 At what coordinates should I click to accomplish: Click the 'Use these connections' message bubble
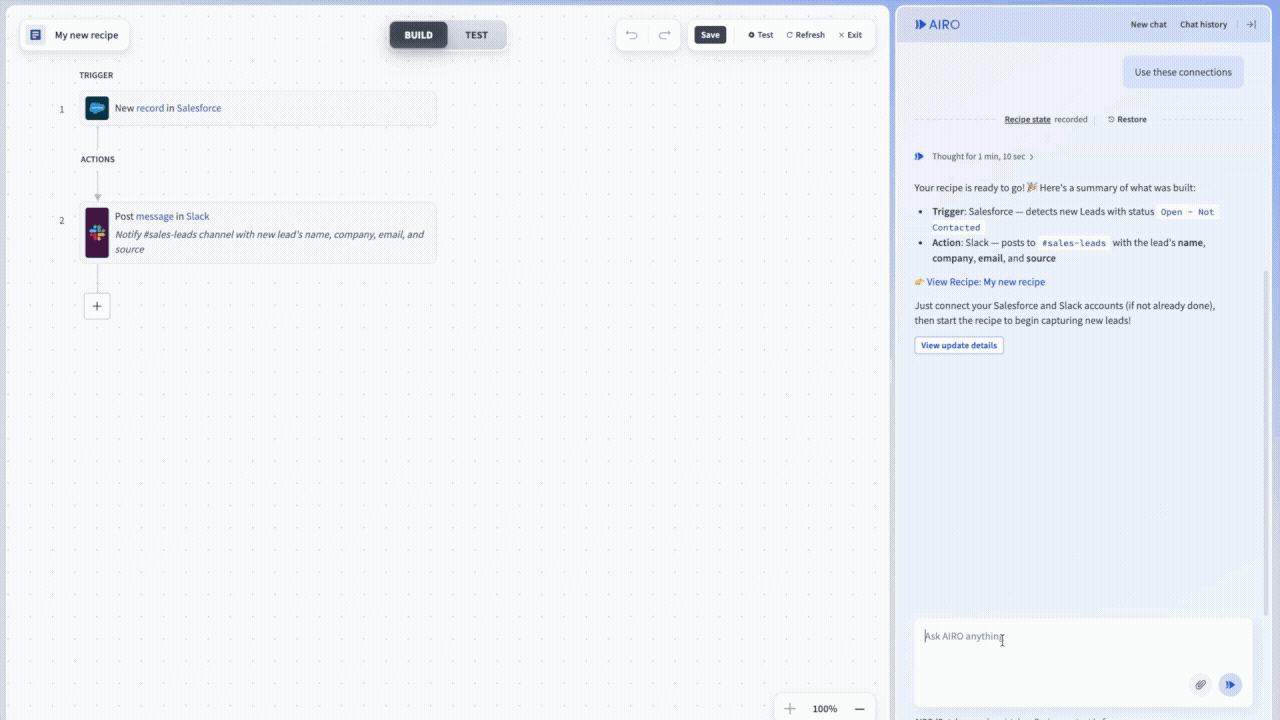pyautogui.click(x=1183, y=72)
